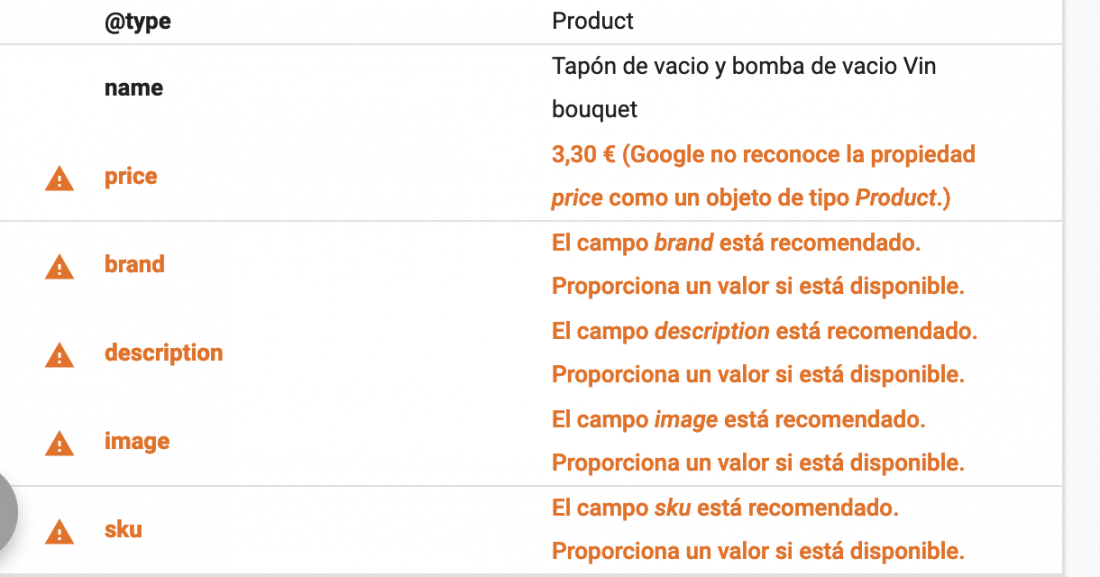
Task: Click the gray circular button at left edge
Action: tap(6, 512)
